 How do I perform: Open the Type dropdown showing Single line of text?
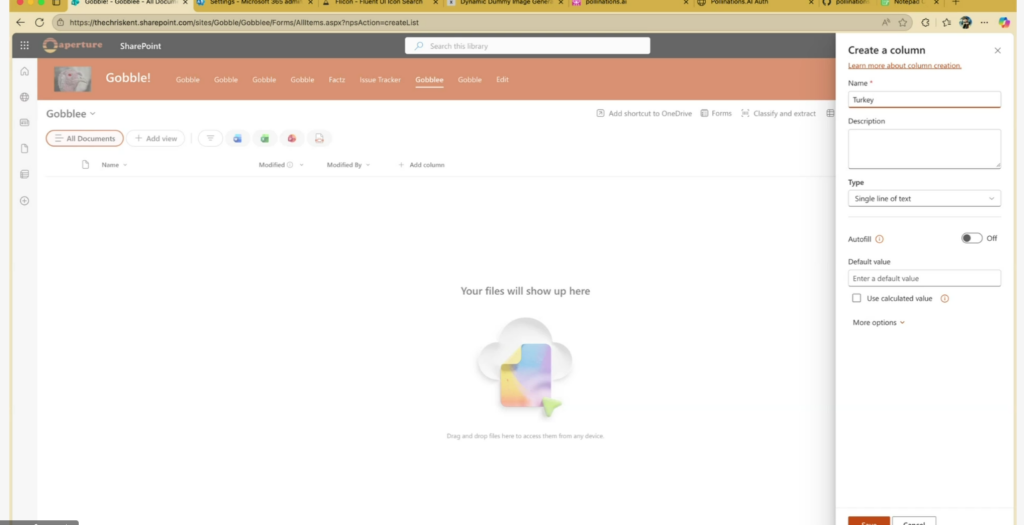coord(924,199)
